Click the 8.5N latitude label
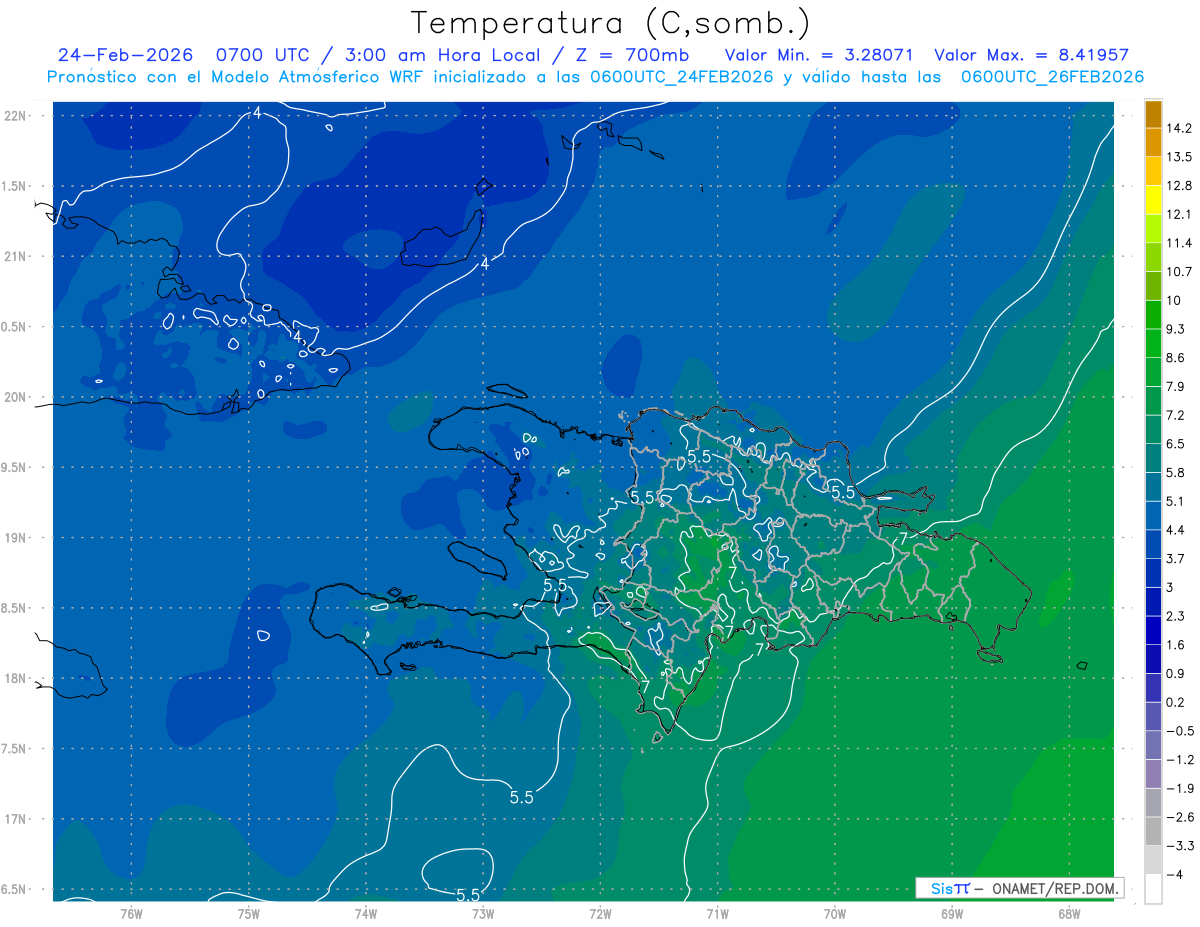1200x927 pixels. 14,608
